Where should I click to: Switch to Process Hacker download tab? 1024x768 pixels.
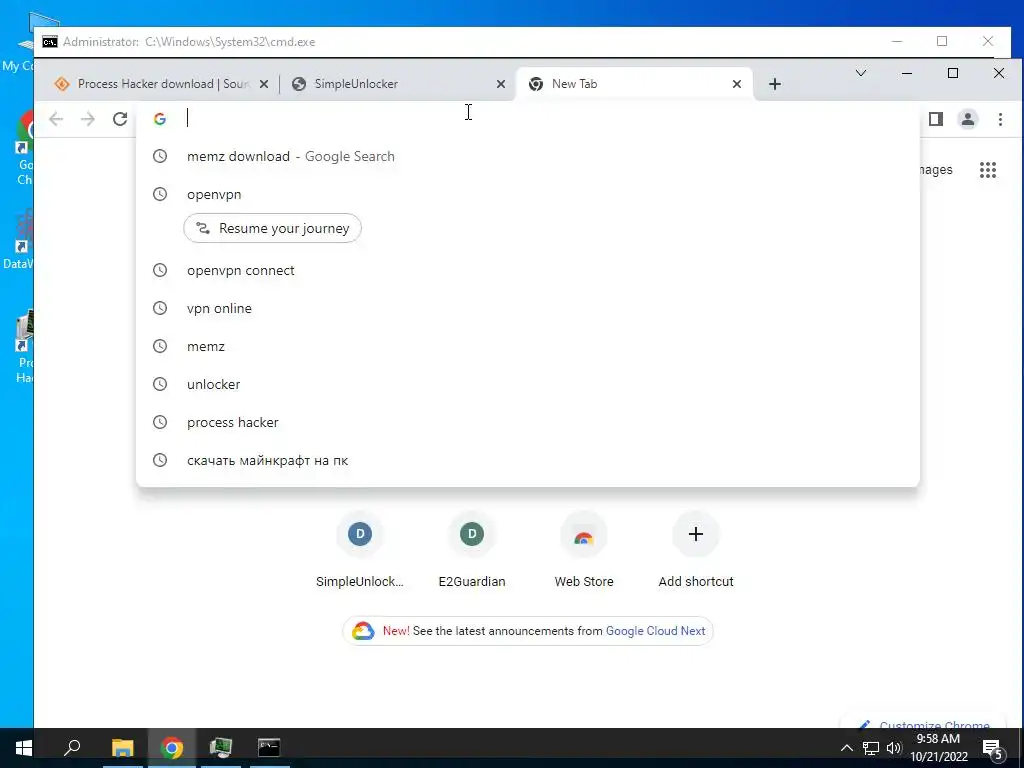coord(153,84)
